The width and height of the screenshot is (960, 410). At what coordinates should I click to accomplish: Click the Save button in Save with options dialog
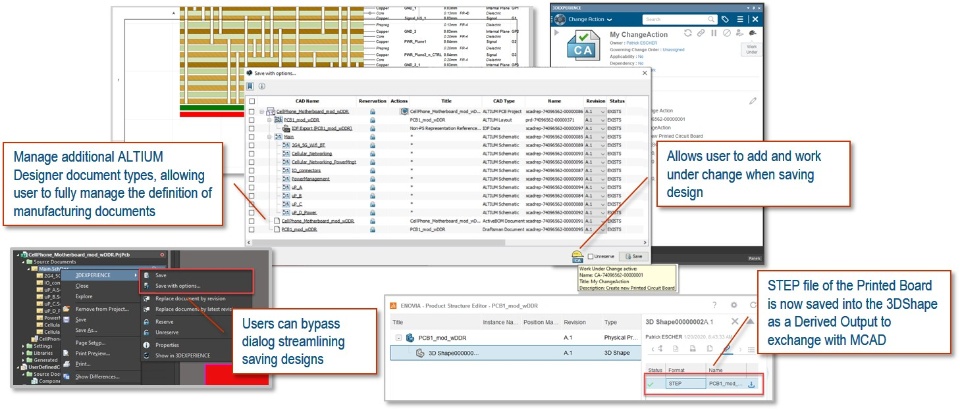[x=633, y=256]
